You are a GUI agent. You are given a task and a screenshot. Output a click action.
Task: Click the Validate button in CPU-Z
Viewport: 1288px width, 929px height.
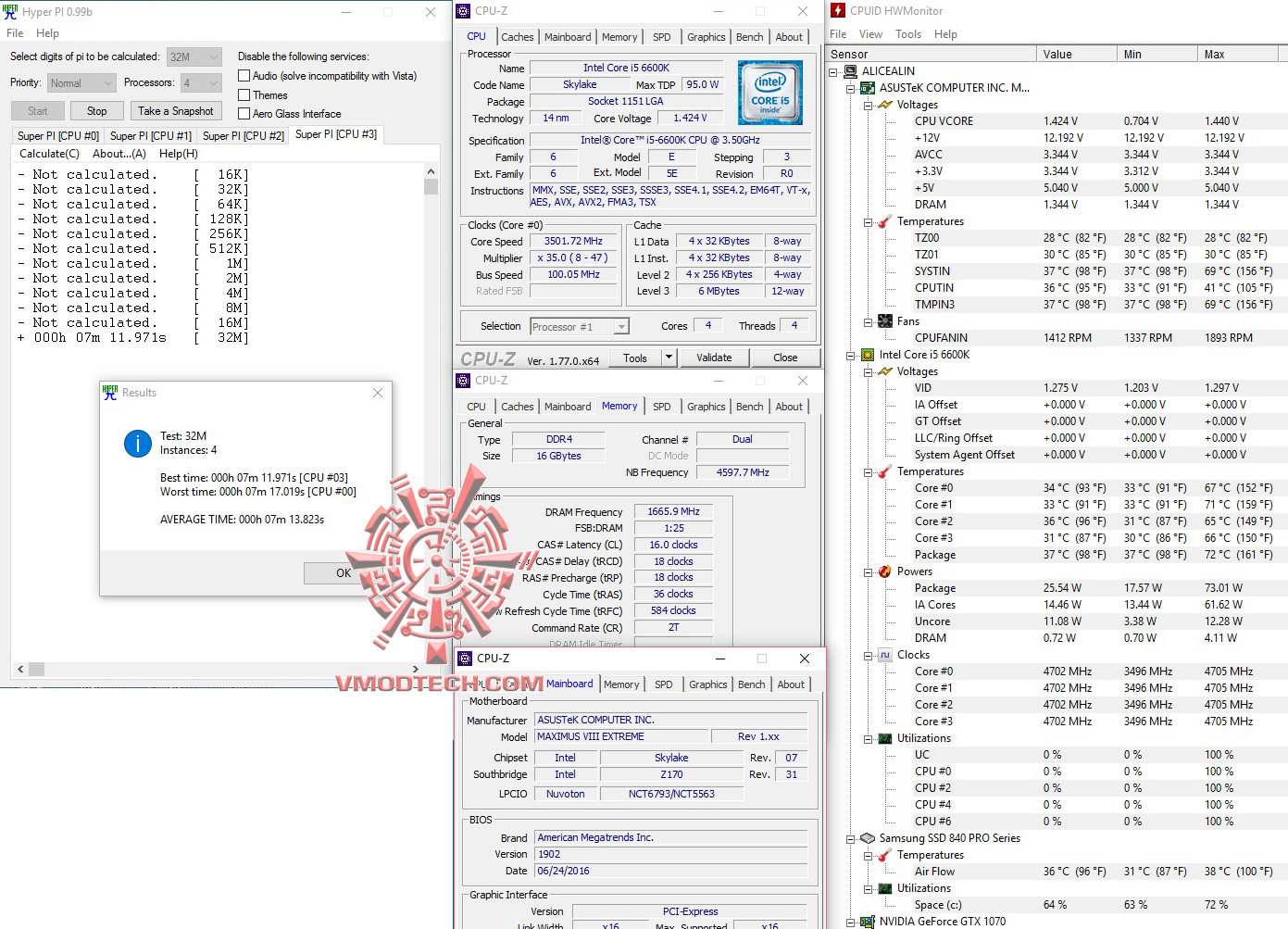coord(714,358)
